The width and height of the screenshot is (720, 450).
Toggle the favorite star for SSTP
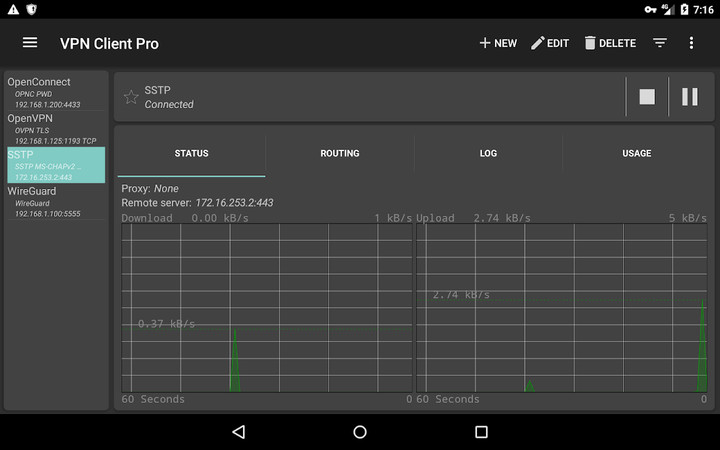[131, 97]
